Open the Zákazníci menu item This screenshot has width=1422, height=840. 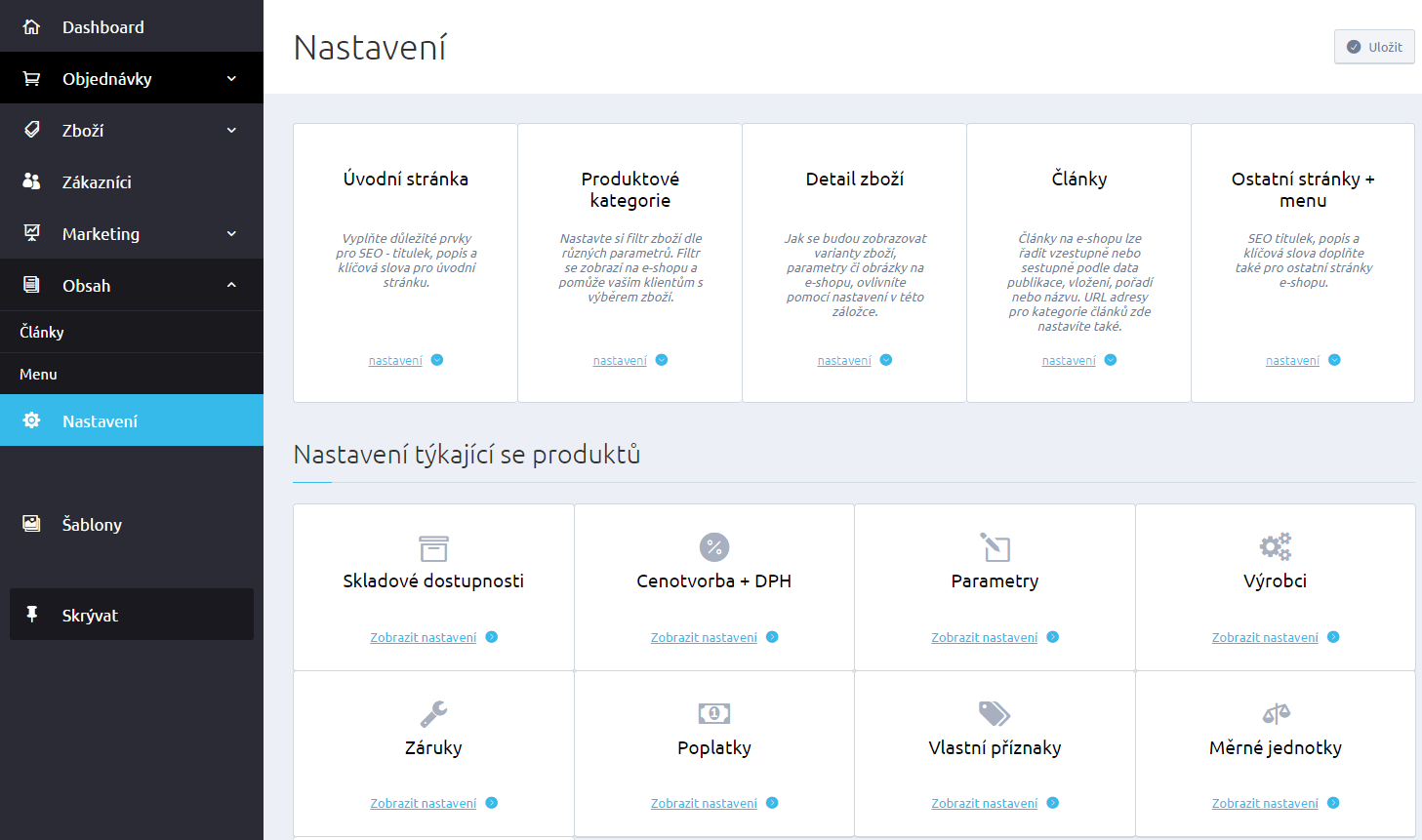pyautogui.click(x=132, y=181)
